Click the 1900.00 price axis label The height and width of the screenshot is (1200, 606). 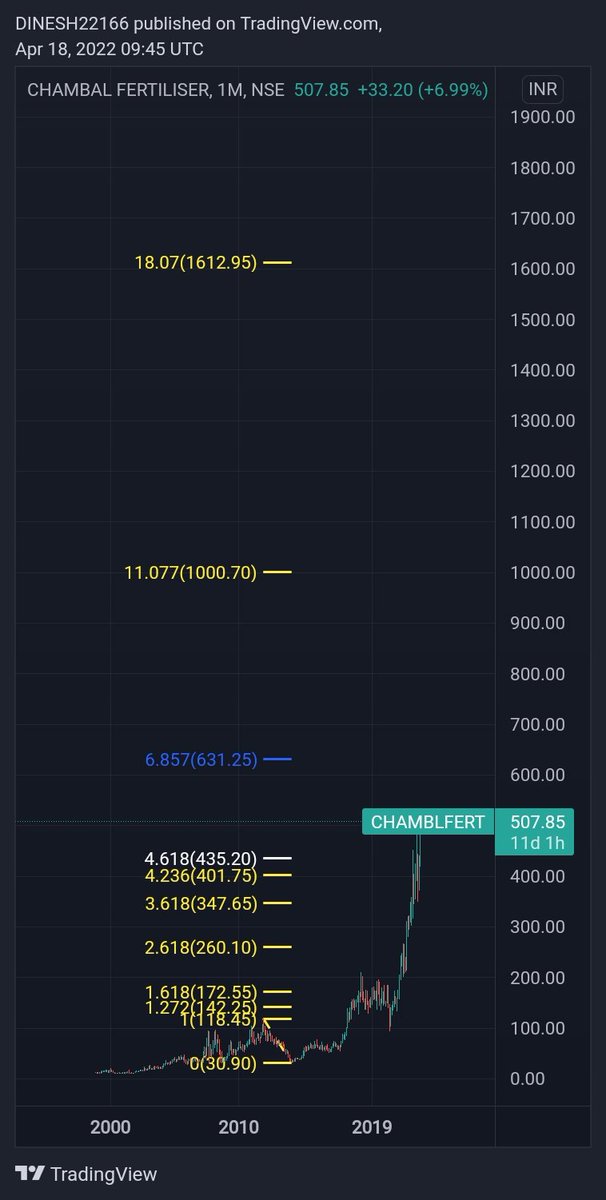541,117
